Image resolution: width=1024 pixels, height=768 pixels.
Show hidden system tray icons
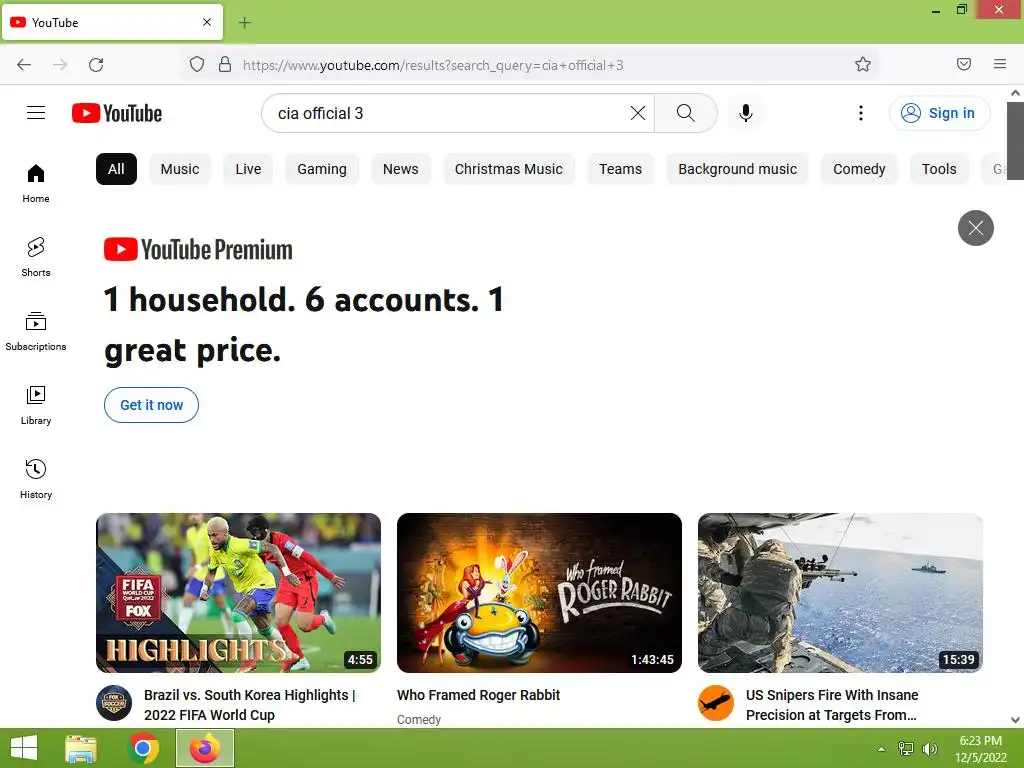(x=882, y=749)
